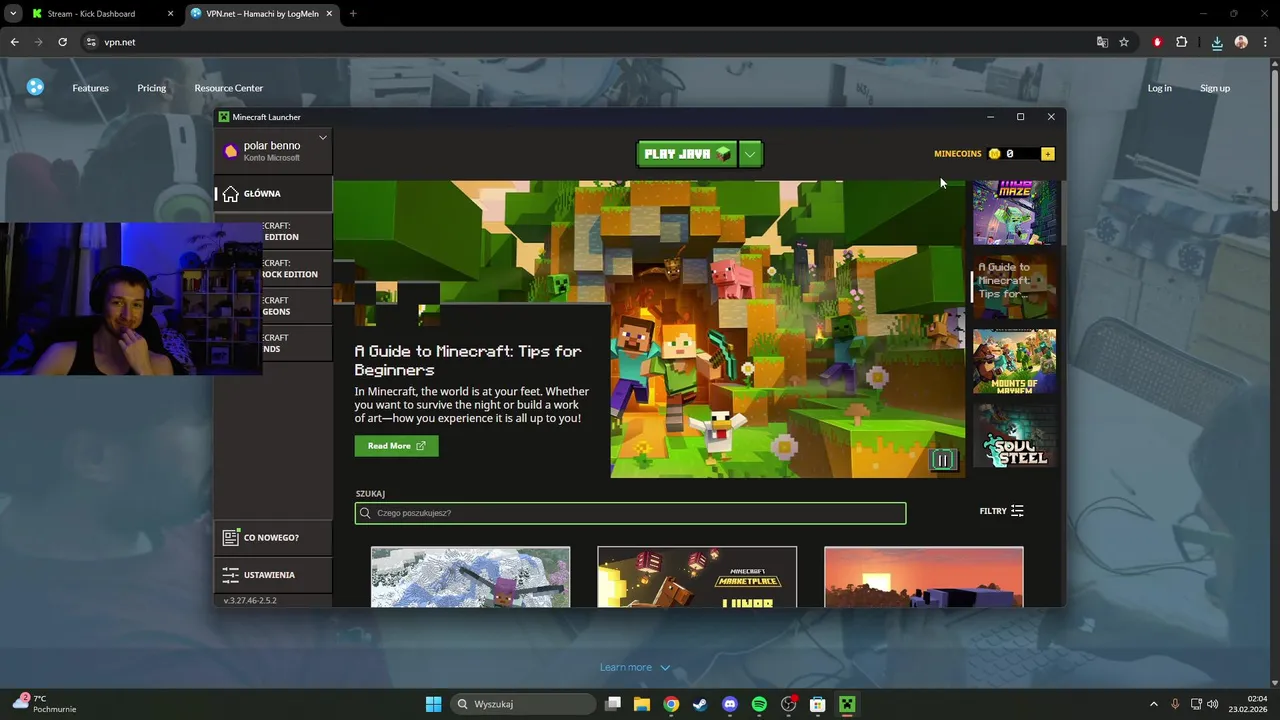The width and height of the screenshot is (1280, 720).
Task: Expand Learn more at the page bottom
Action: [635, 667]
